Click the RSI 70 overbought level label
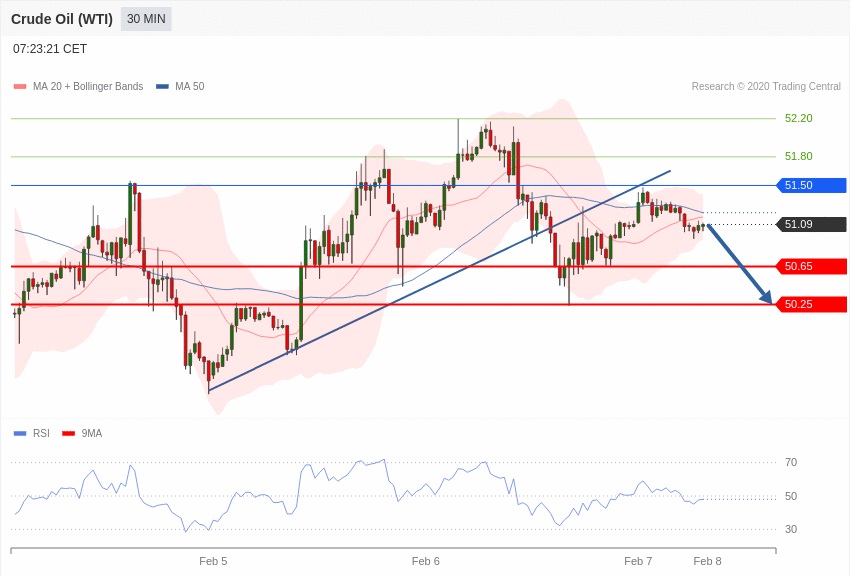The height and width of the screenshot is (576, 850). 791,462
